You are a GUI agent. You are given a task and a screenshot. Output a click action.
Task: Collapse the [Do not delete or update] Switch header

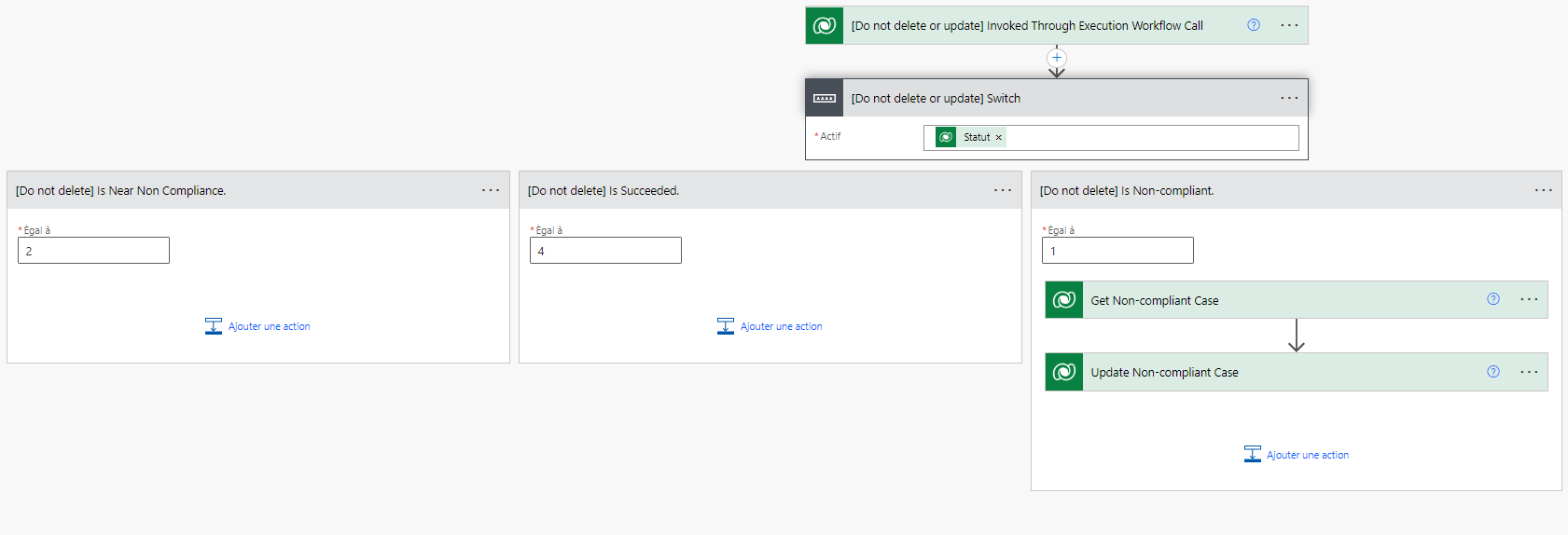(x=1057, y=98)
